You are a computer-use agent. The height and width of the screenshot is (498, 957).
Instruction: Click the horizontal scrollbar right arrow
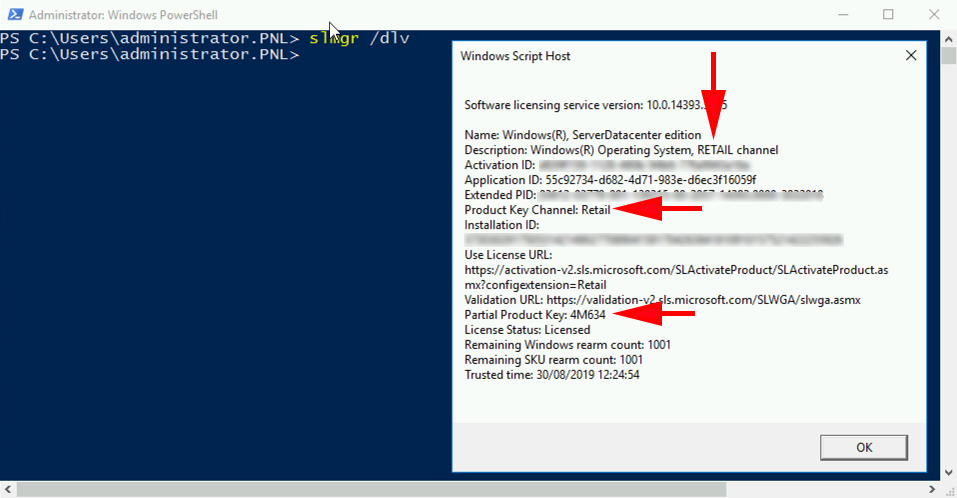pyautogui.click(x=932, y=489)
